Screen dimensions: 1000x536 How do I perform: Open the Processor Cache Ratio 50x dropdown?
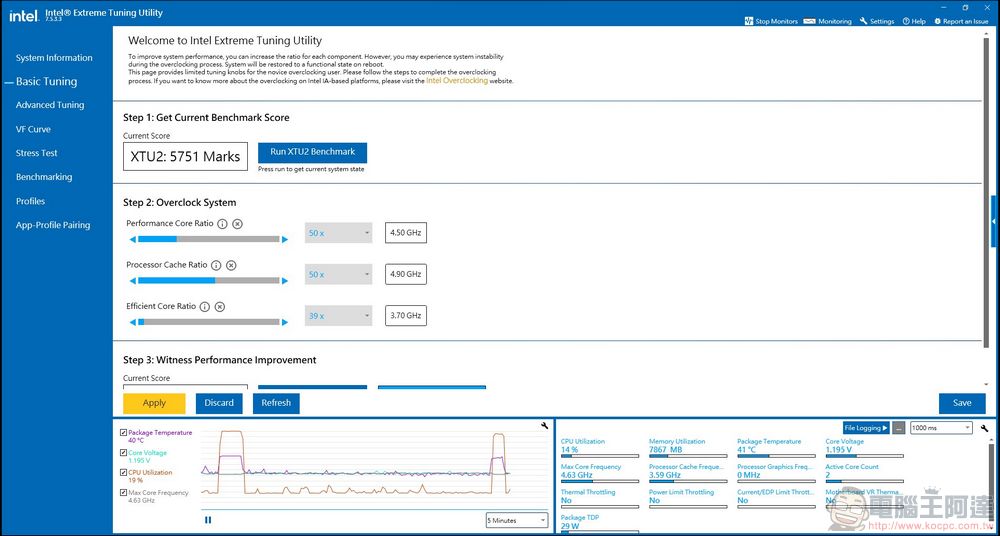tap(339, 274)
